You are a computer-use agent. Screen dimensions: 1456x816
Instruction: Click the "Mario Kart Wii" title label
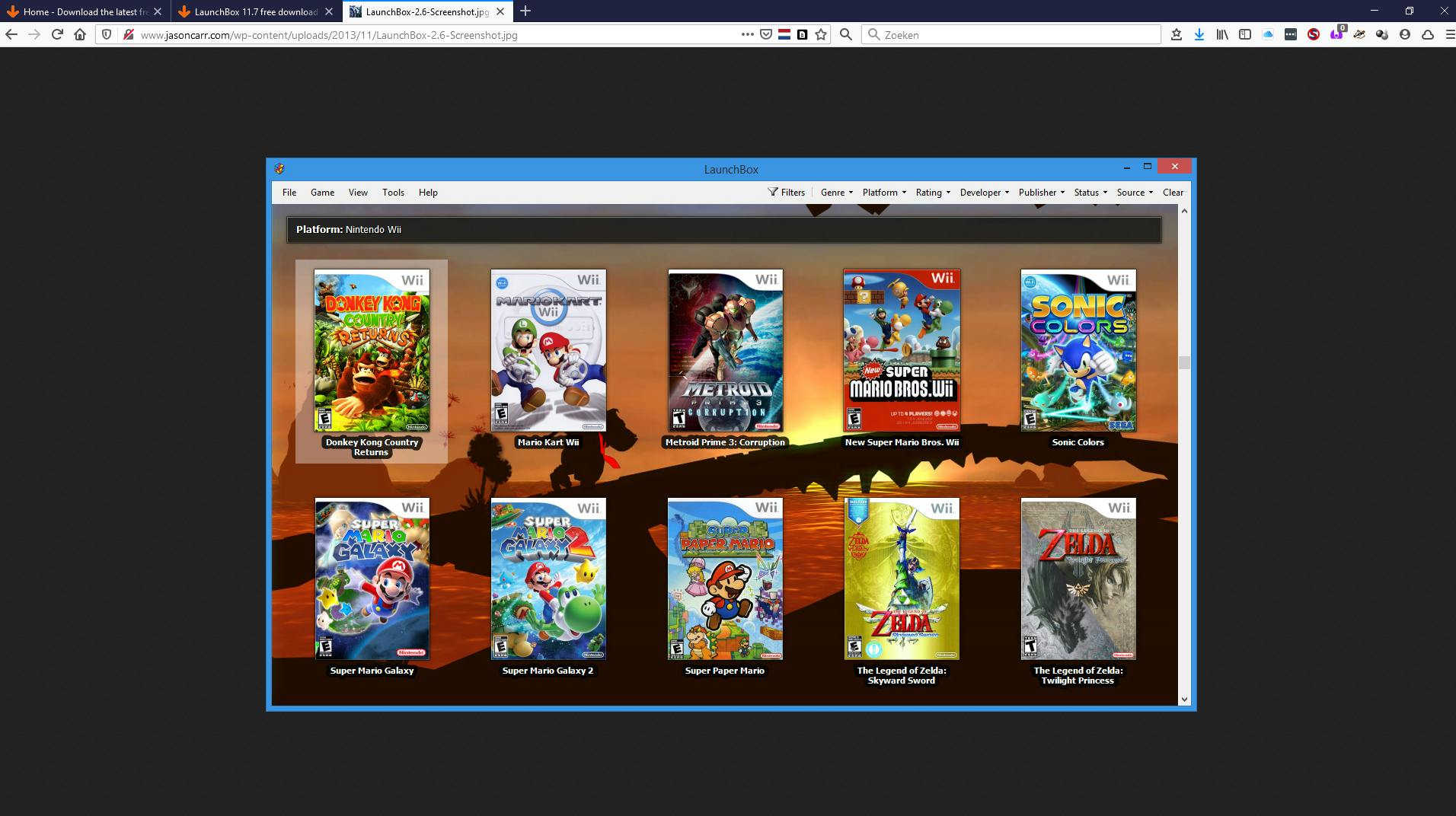[x=548, y=442]
